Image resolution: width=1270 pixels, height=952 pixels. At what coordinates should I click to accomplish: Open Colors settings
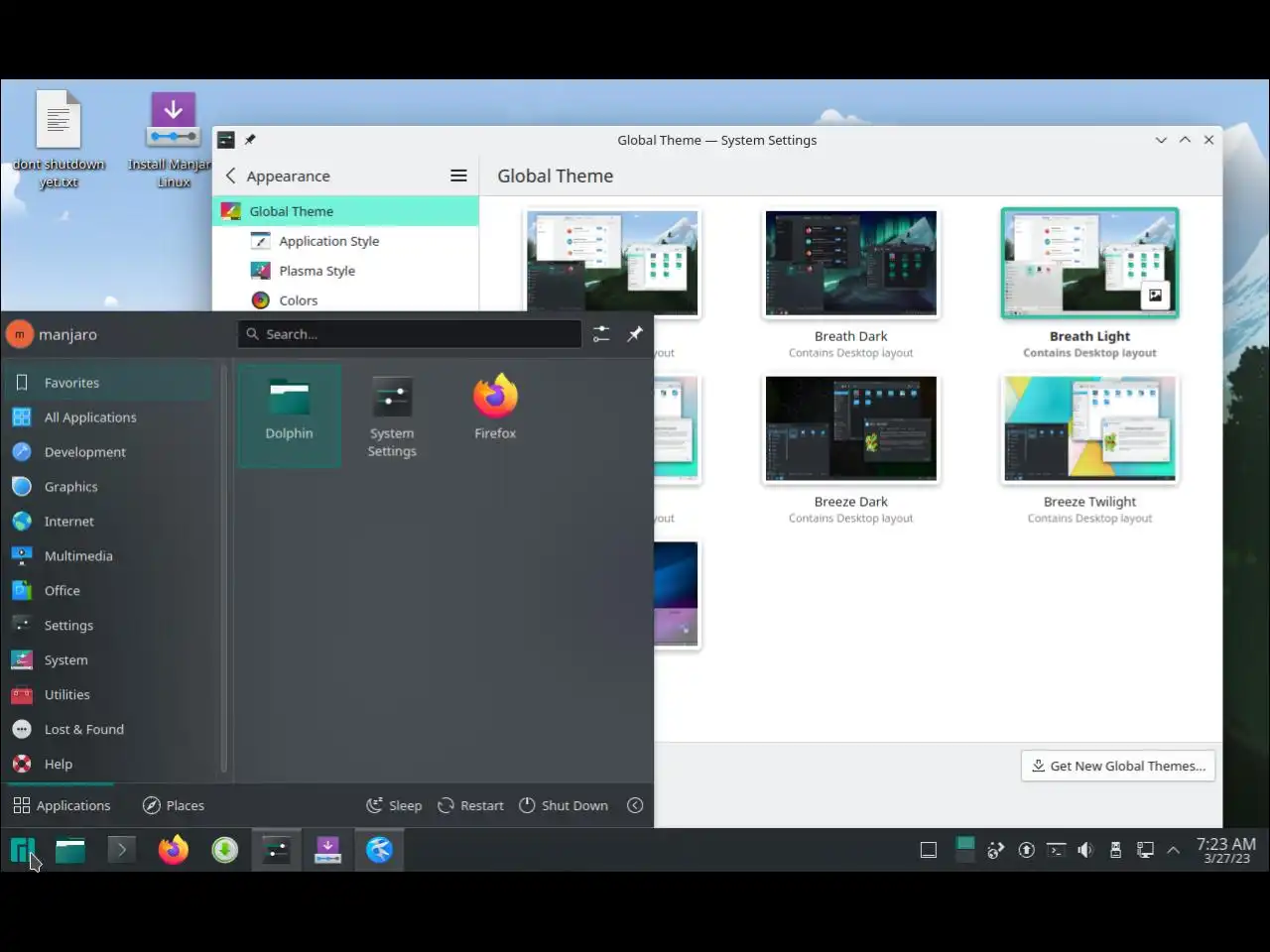click(345, 300)
